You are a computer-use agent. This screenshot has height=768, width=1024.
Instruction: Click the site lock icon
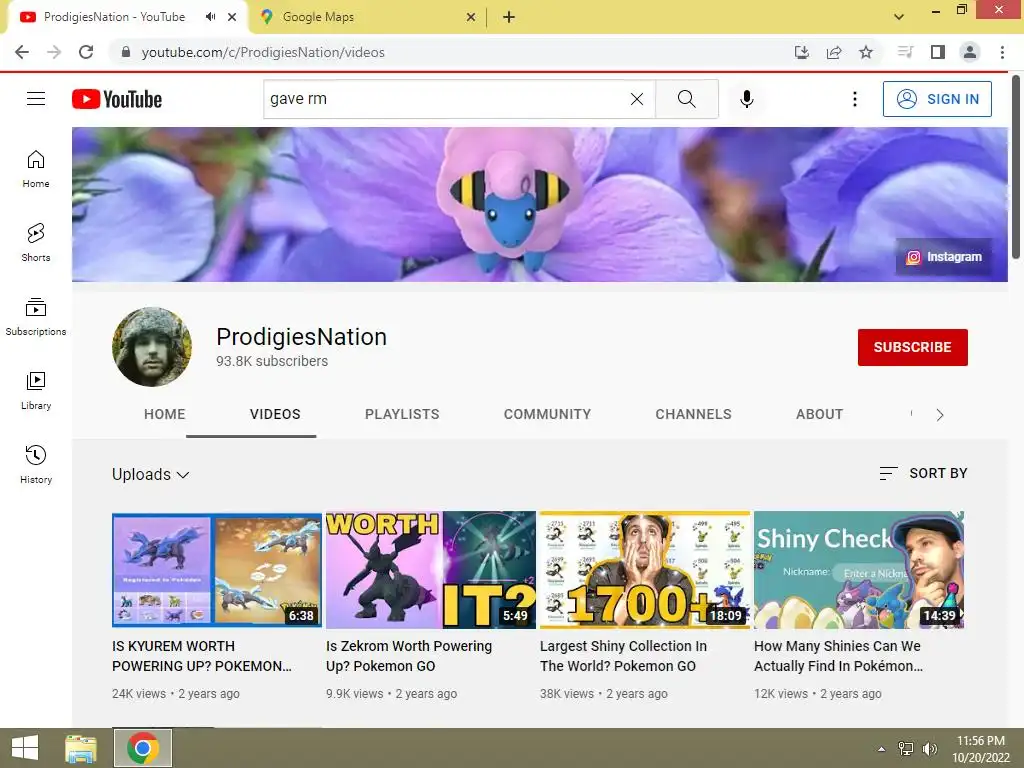(x=126, y=52)
